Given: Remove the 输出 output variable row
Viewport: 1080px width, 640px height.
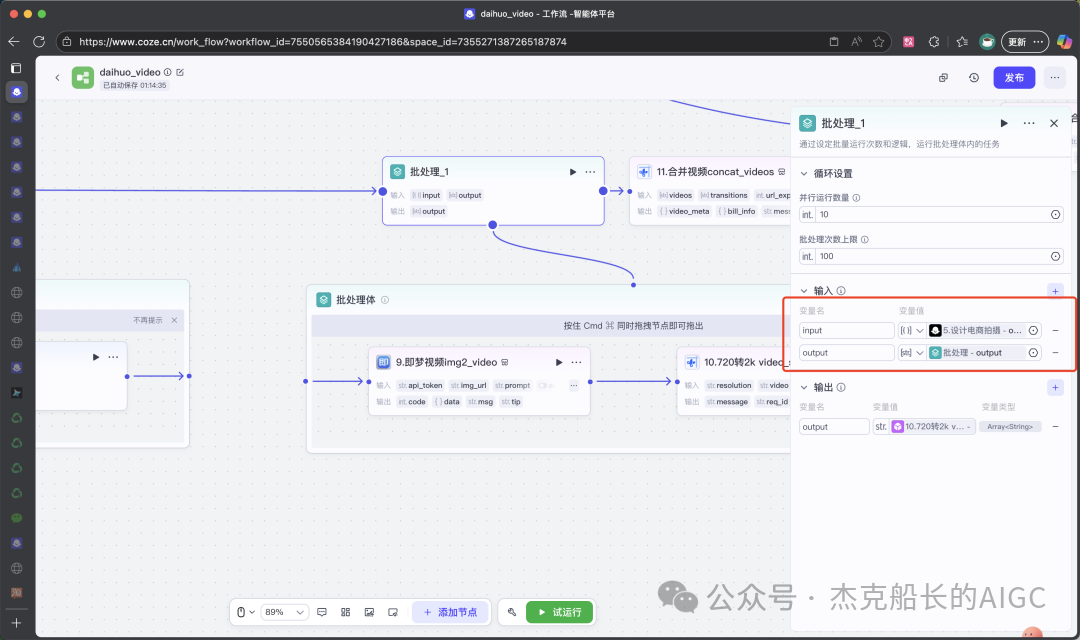Looking at the screenshot, I should pyautogui.click(x=1055, y=427).
